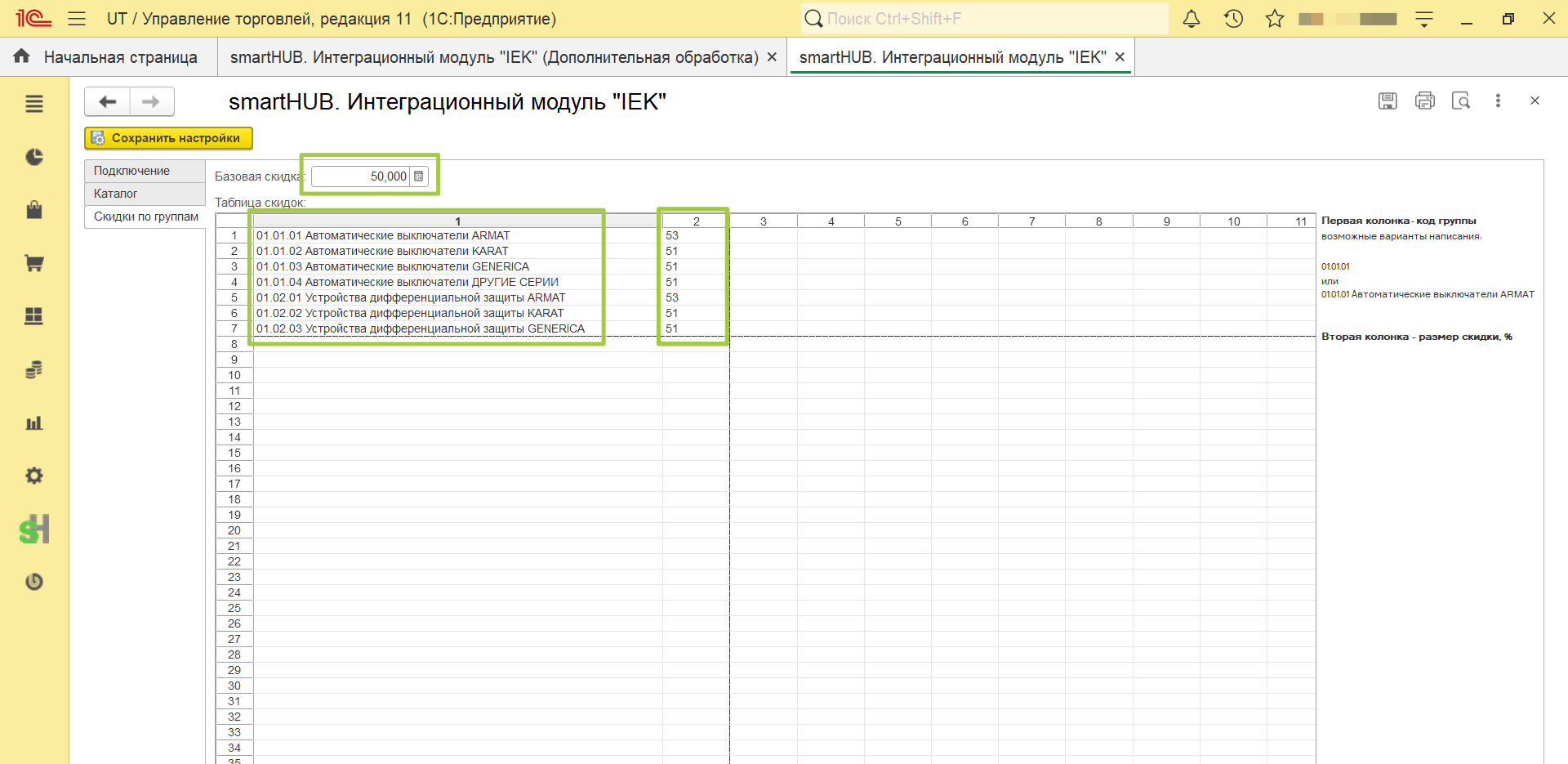Select cell with ARMAT Автоматические выключатели
The width and height of the screenshot is (1568, 764).
click(x=457, y=235)
